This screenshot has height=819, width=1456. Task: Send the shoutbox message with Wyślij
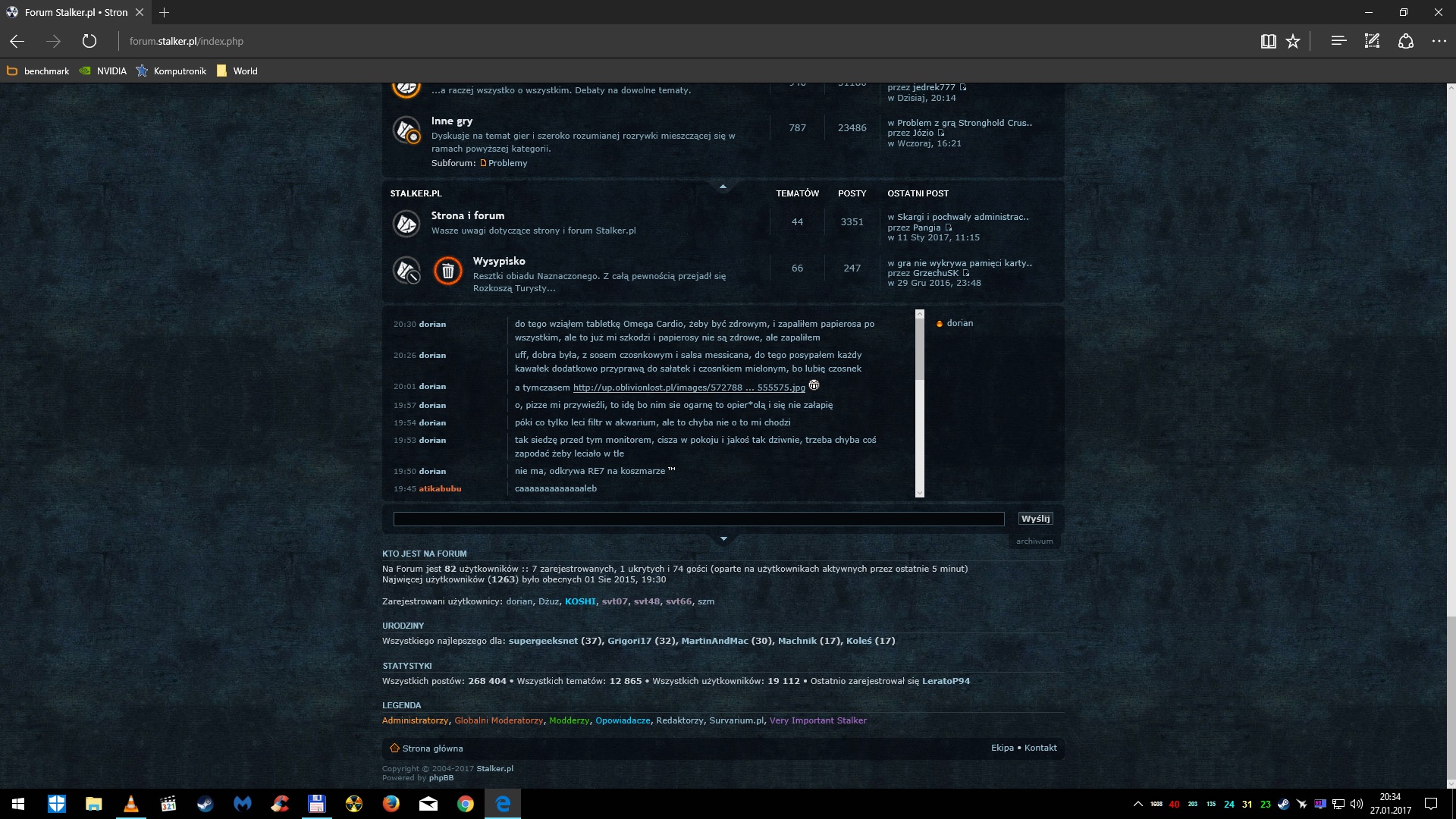pyautogui.click(x=1035, y=519)
